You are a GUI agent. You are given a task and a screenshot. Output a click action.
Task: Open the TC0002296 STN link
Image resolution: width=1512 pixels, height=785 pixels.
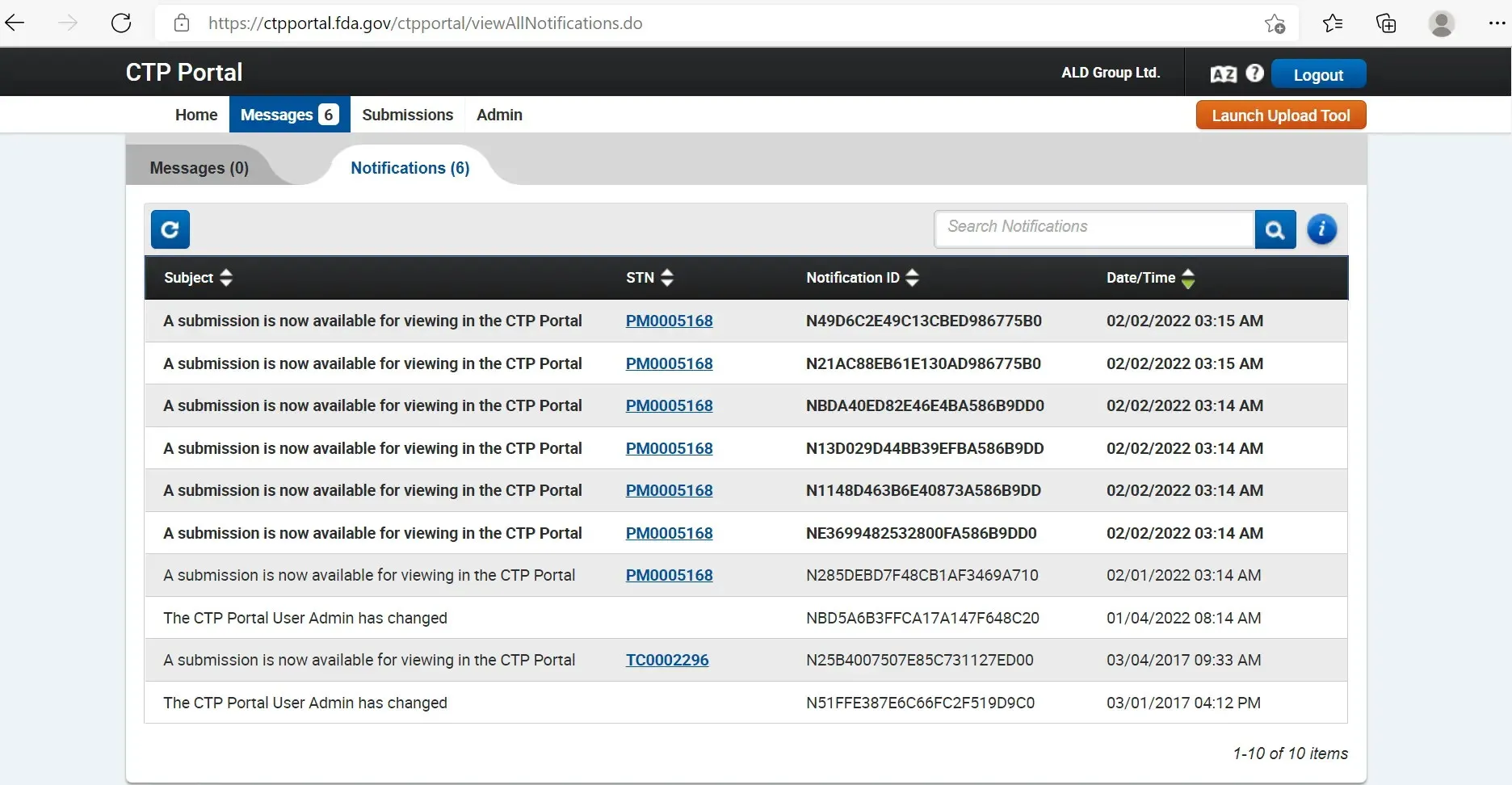pyautogui.click(x=667, y=660)
